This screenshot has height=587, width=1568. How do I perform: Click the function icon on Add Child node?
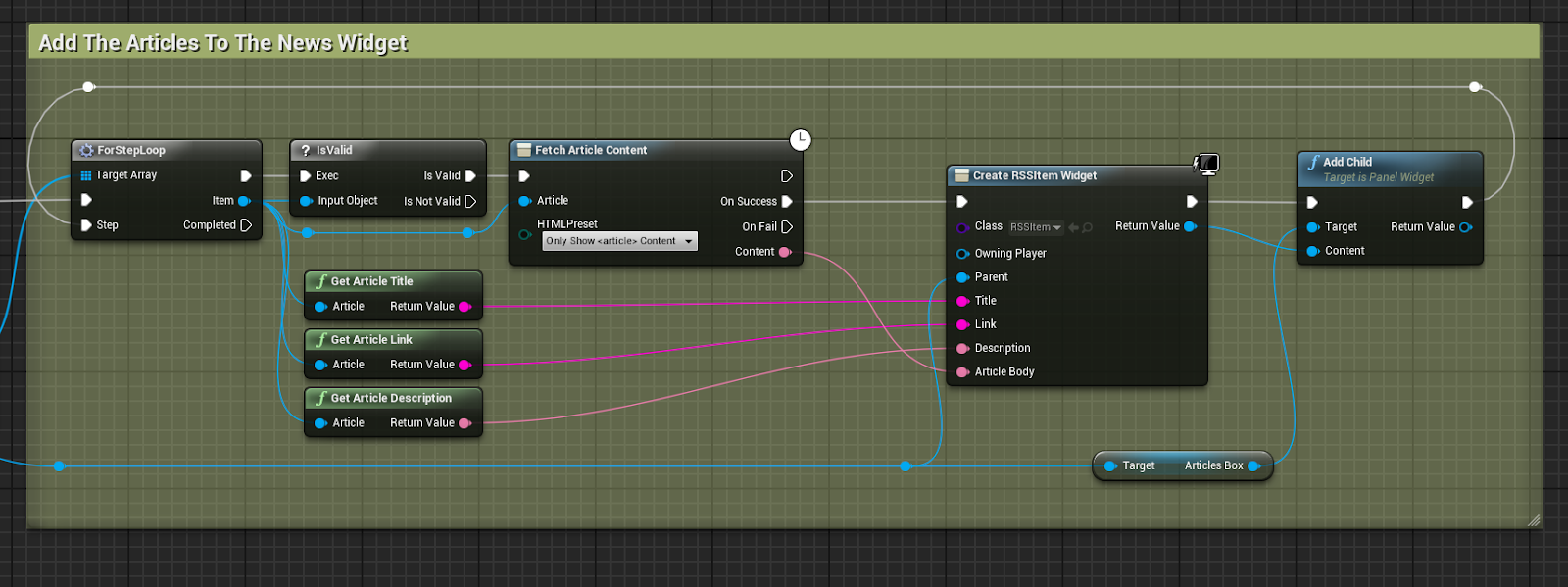click(x=1313, y=163)
